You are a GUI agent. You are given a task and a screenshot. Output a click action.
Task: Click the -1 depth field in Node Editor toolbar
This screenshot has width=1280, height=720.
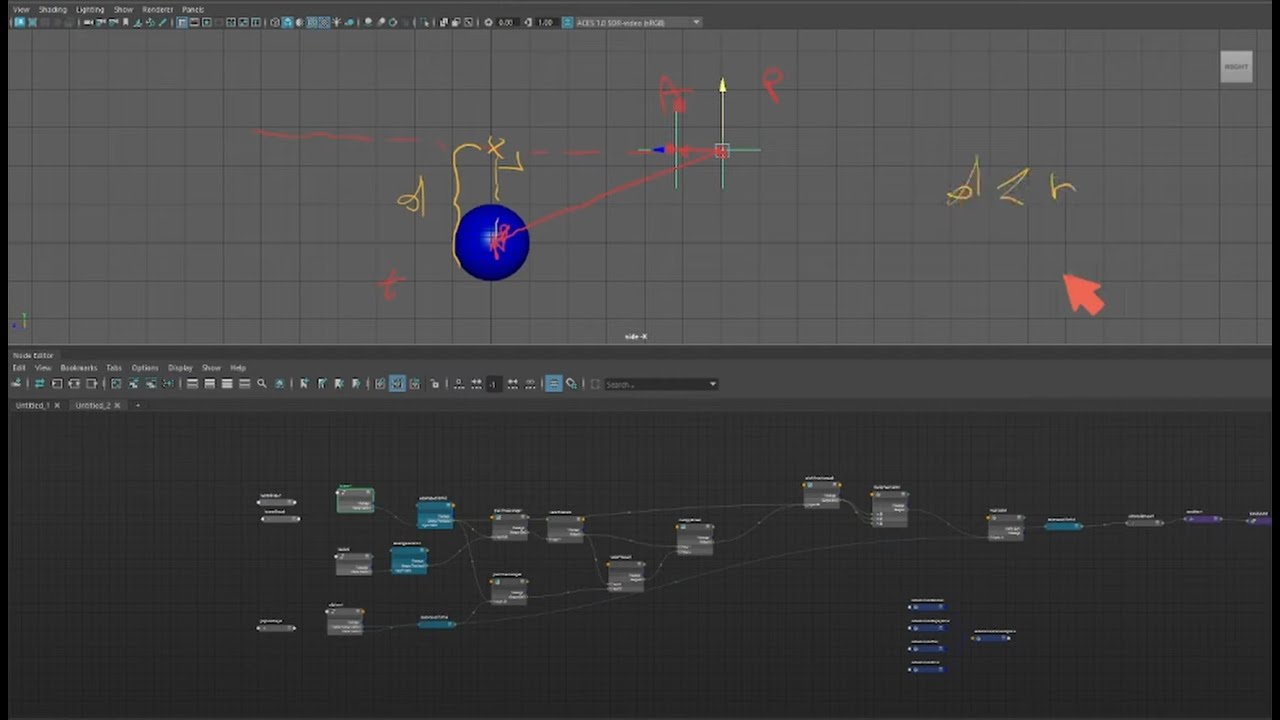click(492, 383)
